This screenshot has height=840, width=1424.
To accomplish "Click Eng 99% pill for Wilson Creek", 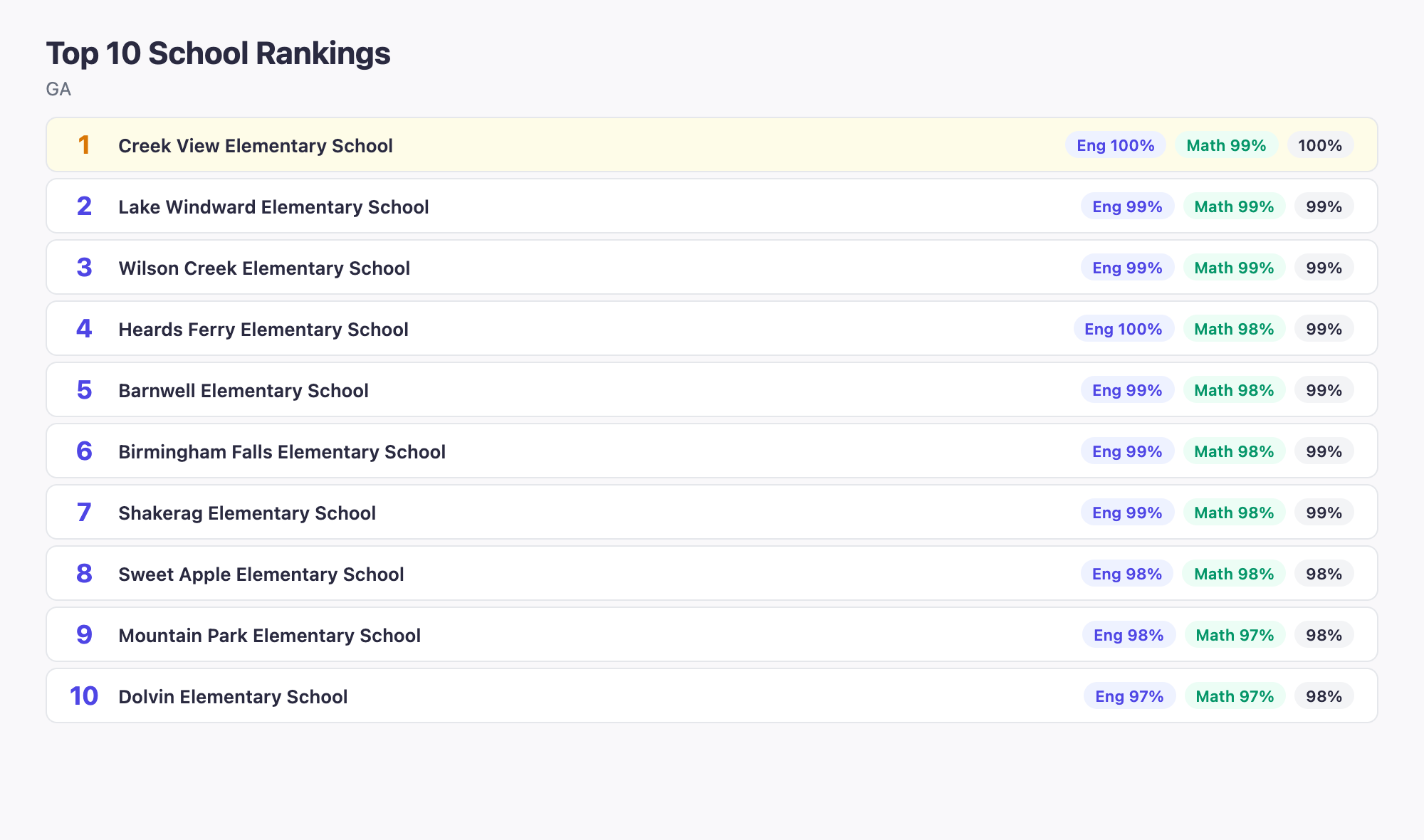I will [1128, 268].
